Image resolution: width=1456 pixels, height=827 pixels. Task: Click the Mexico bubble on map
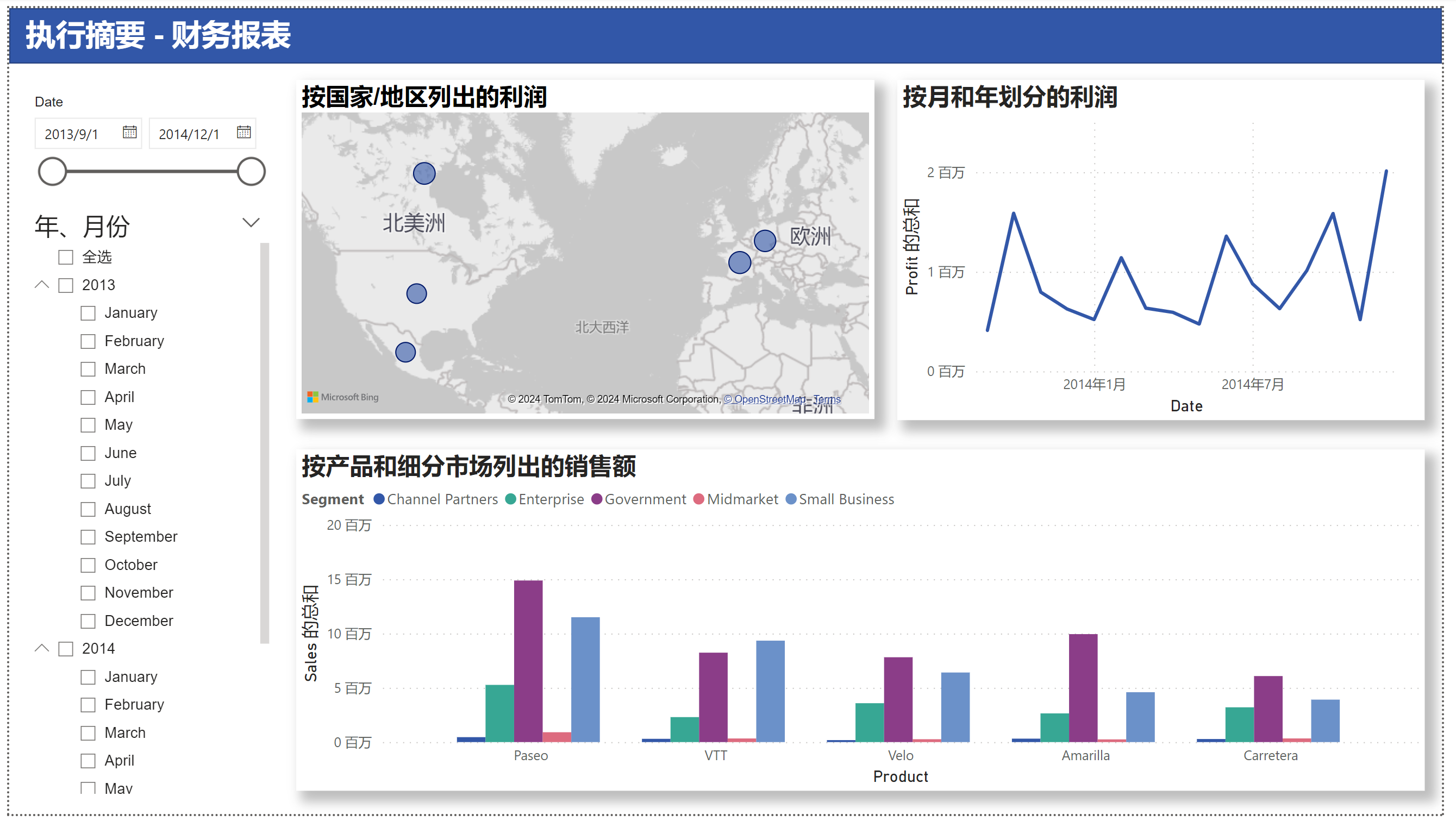point(405,352)
